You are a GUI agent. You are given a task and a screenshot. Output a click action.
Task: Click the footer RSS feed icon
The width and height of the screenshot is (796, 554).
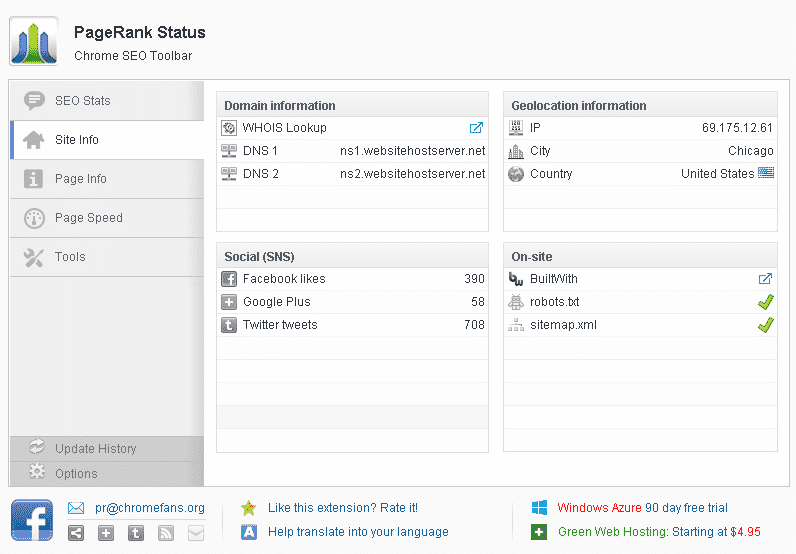coord(166,533)
